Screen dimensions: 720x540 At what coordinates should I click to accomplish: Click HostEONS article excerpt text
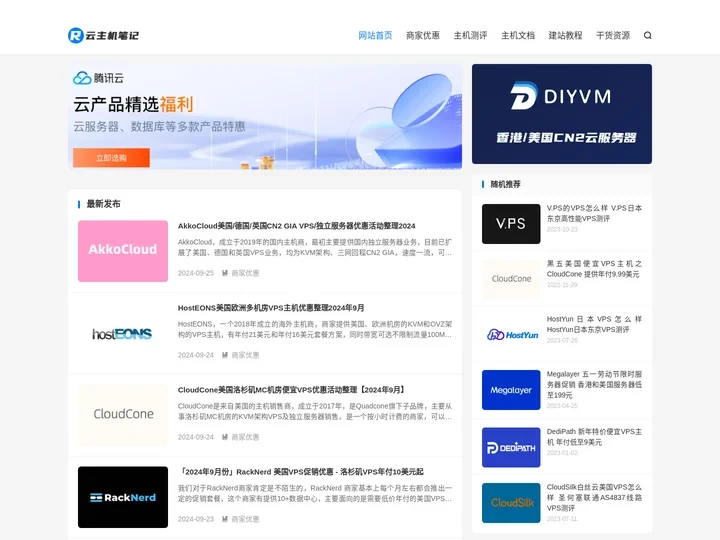[x=315, y=329]
